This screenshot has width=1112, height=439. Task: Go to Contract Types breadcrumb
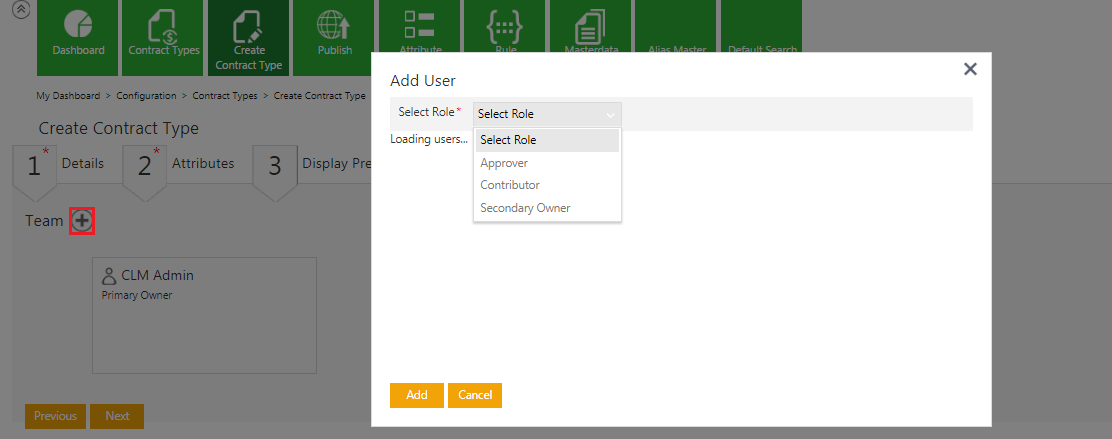225,96
